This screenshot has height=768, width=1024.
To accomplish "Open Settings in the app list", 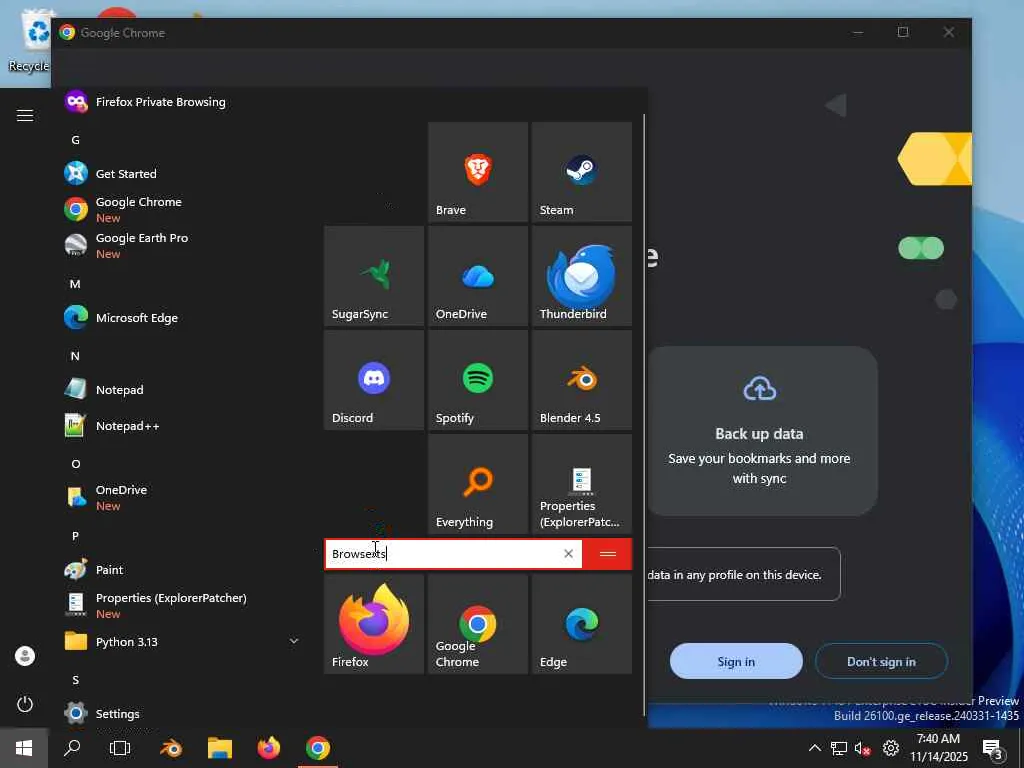I will click(x=183, y=713).
